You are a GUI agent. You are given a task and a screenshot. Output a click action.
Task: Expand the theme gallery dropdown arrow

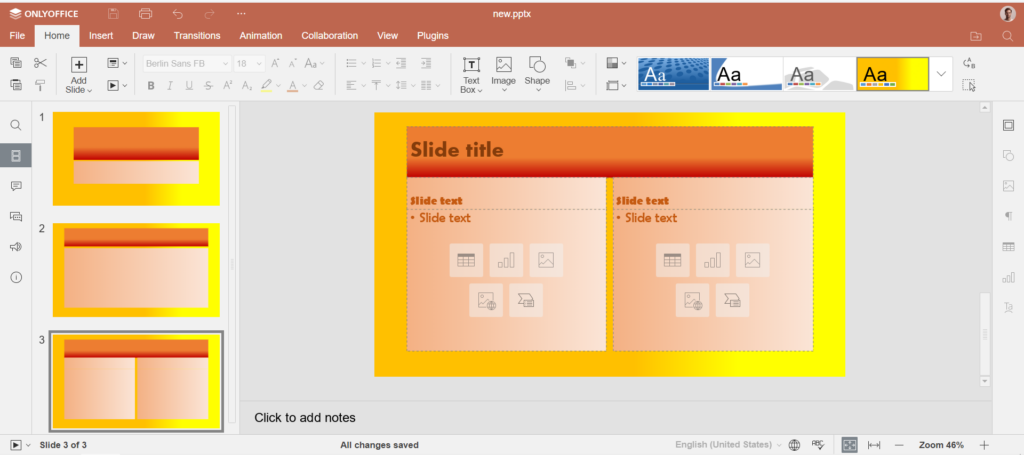[x=941, y=74]
